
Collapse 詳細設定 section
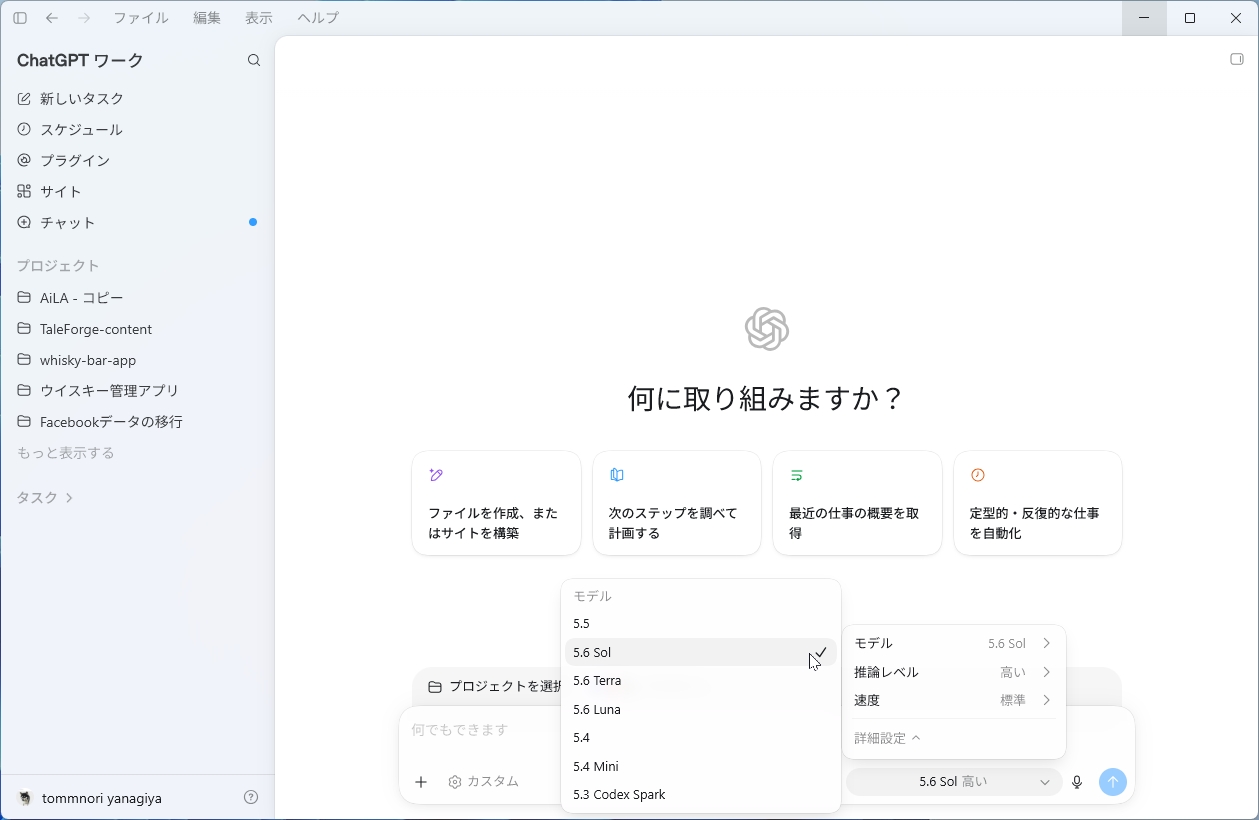tap(887, 738)
